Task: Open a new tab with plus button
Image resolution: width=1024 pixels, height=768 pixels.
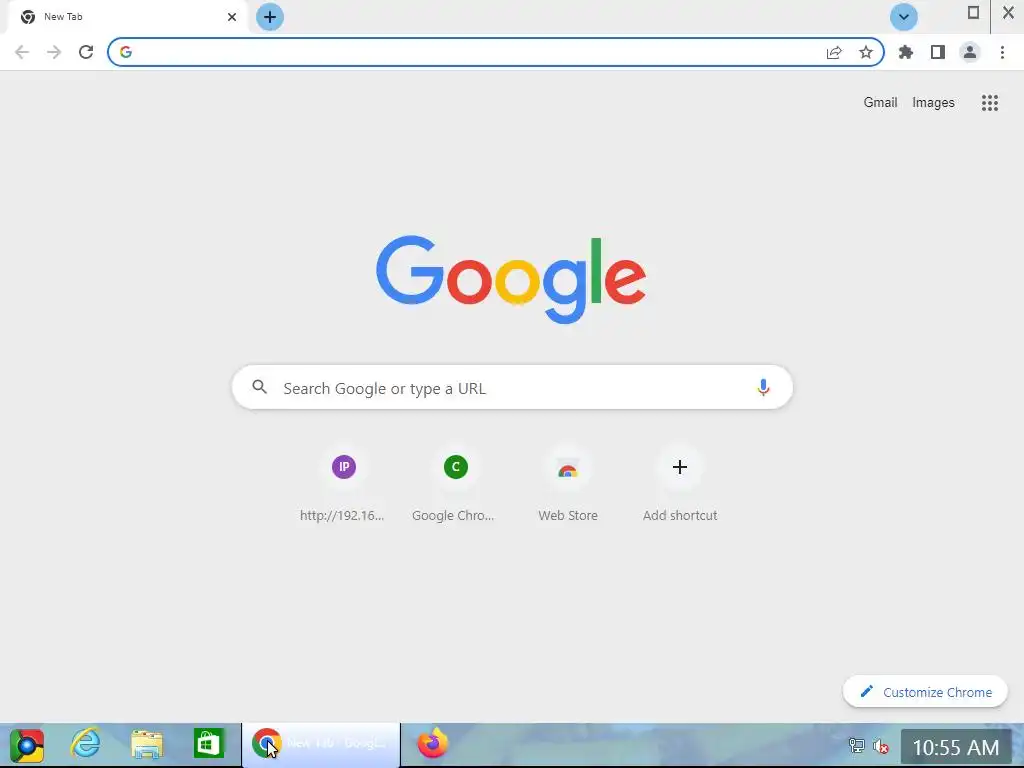Action: [x=270, y=17]
